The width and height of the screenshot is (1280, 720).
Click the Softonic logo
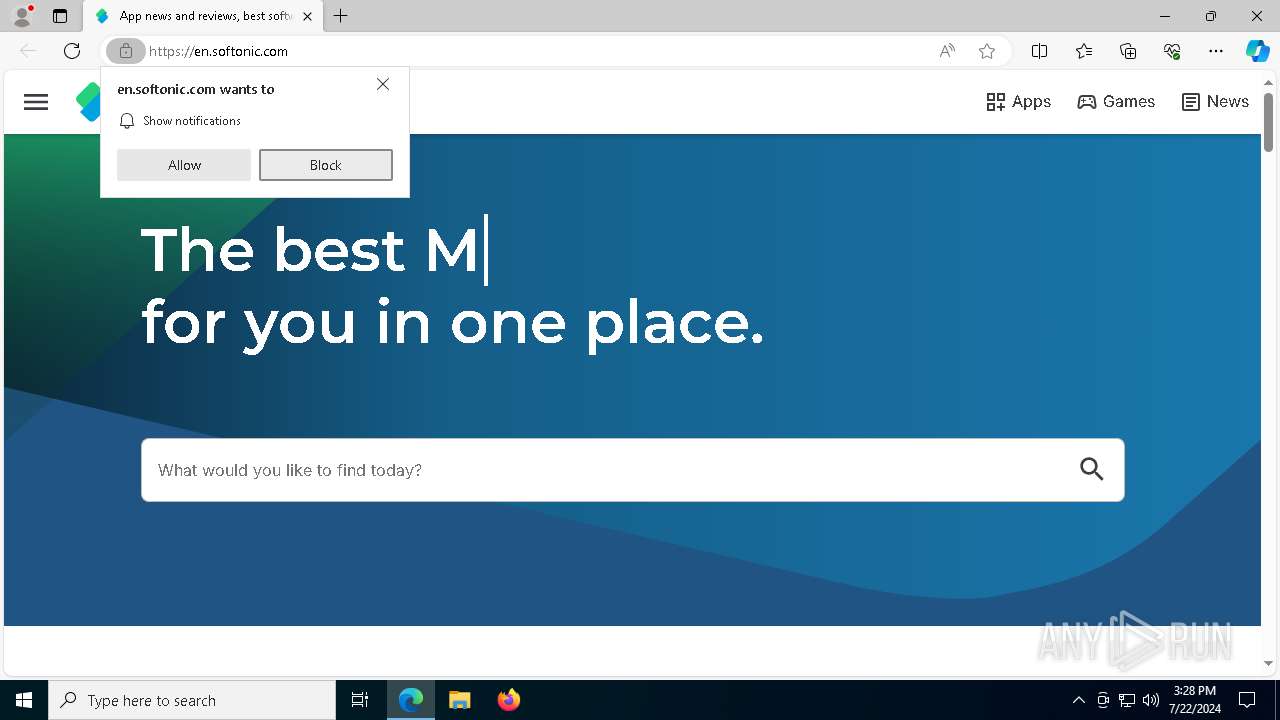(88, 102)
